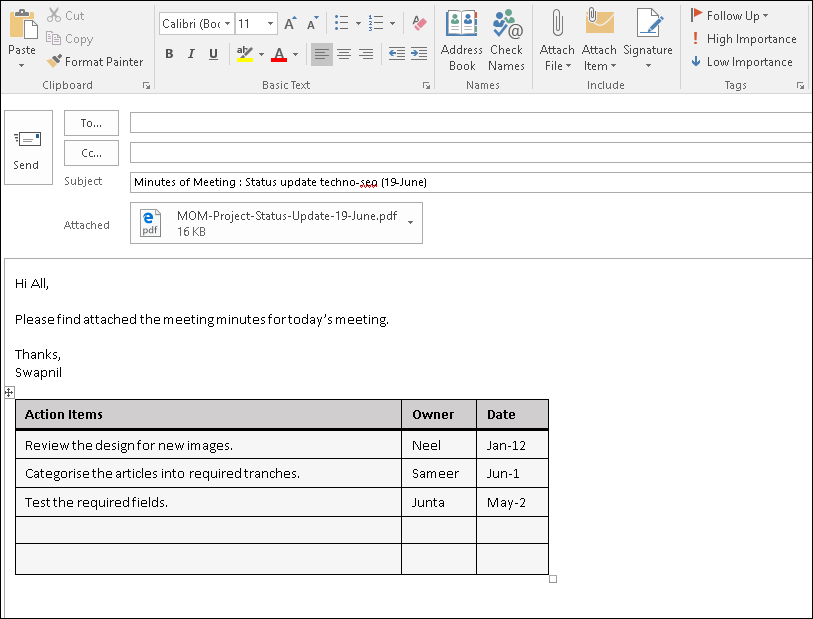Screen dimensions: 813x619
Task: Expand the bullet style options
Action: 358,23
